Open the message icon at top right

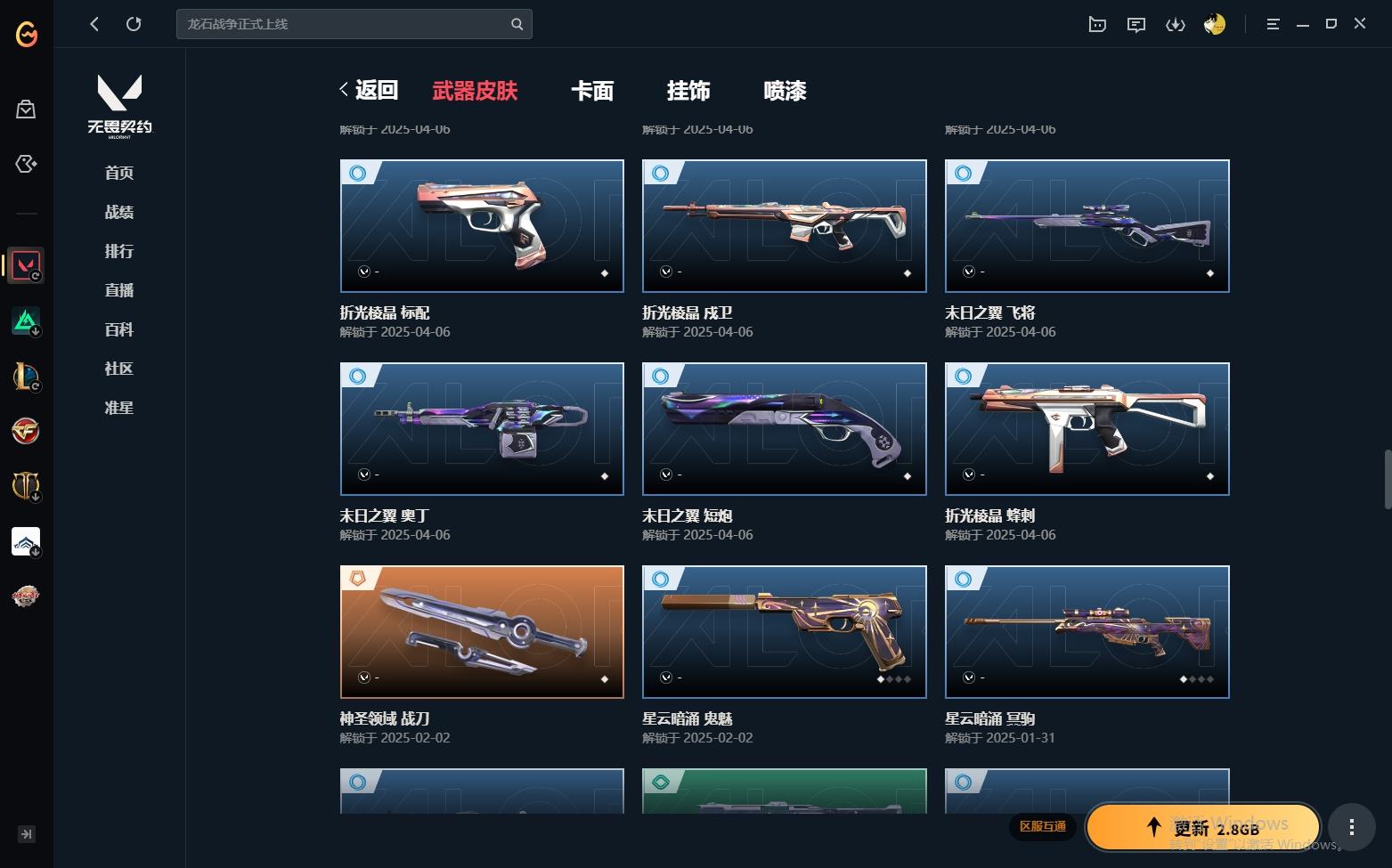tap(1136, 24)
